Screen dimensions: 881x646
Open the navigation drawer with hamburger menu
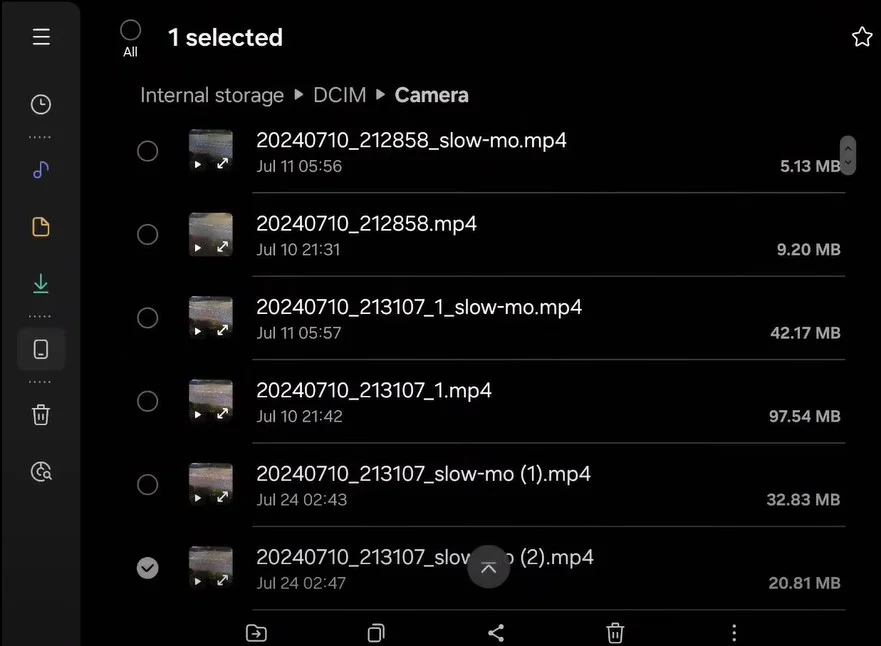(x=40, y=36)
